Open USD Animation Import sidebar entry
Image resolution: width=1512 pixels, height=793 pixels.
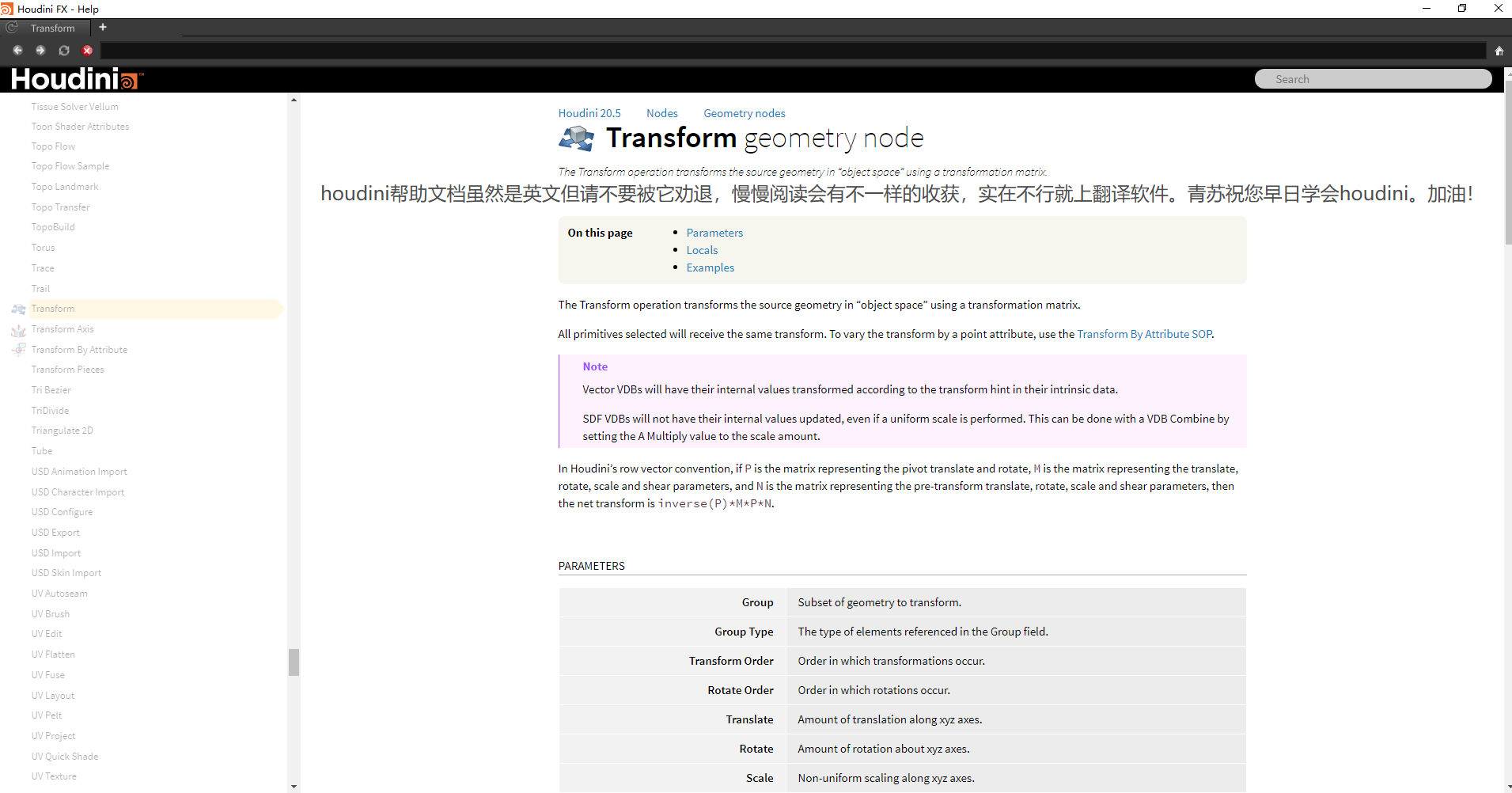click(x=79, y=472)
